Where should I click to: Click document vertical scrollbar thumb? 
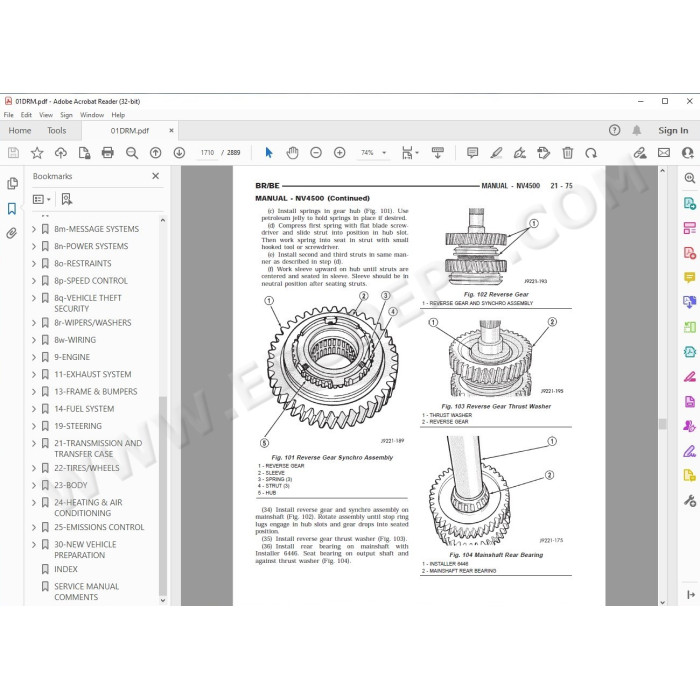click(662, 424)
